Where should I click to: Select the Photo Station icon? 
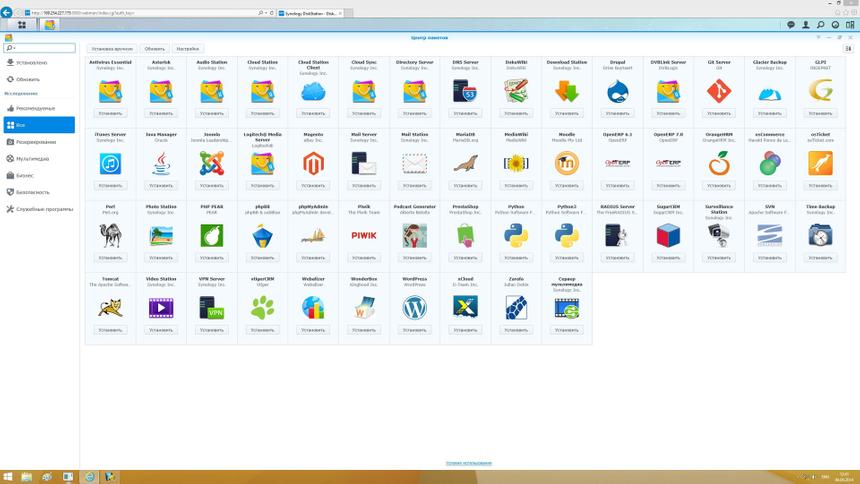161,235
